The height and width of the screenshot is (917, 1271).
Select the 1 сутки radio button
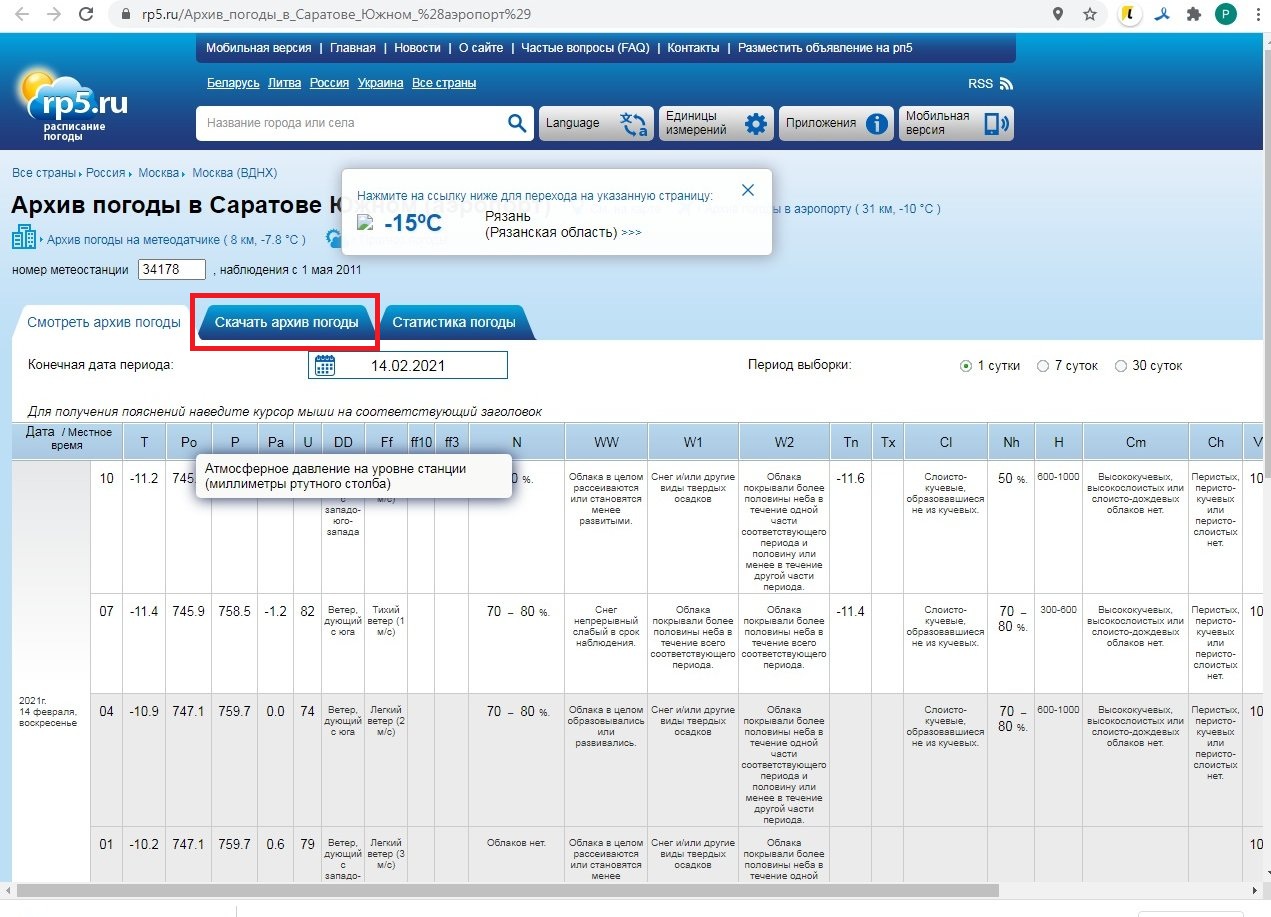point(966,366)
